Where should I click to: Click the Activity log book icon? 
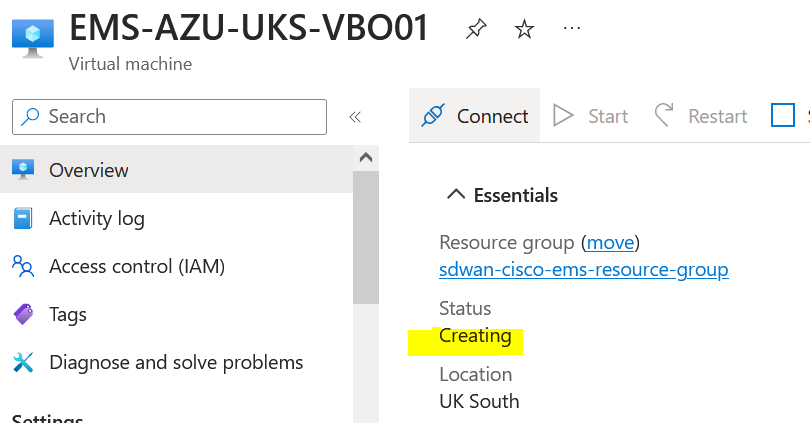(x=23, y=218)
